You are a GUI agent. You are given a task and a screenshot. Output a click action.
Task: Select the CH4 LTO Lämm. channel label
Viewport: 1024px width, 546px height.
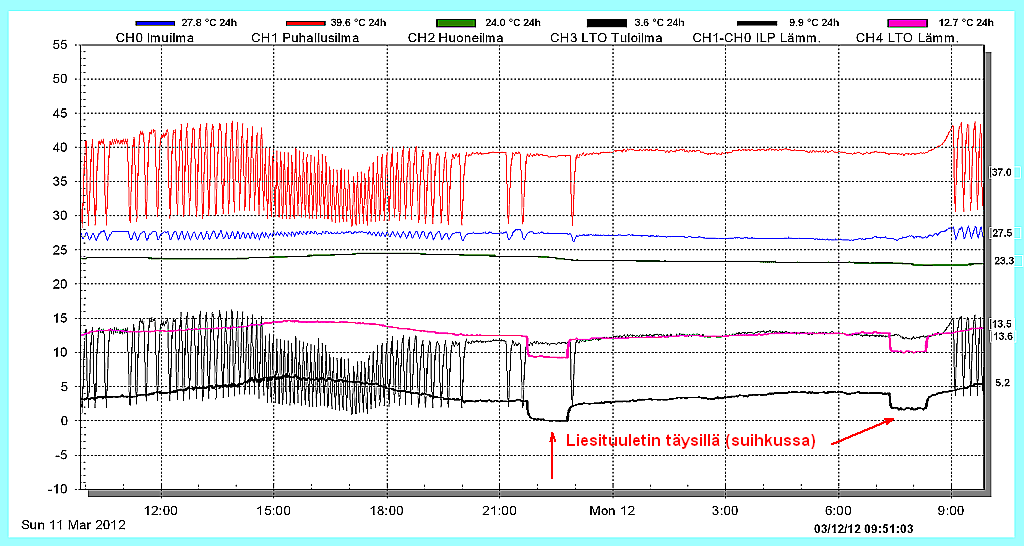[x=907, y=38]
